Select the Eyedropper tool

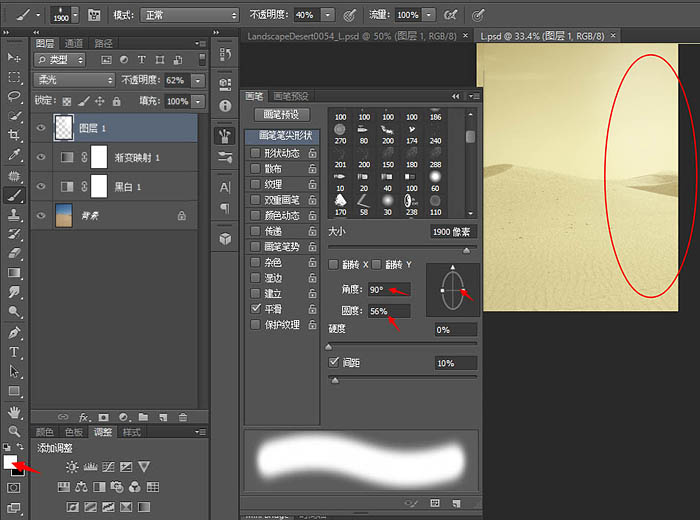pyautogui.click(x=15, y=156)
